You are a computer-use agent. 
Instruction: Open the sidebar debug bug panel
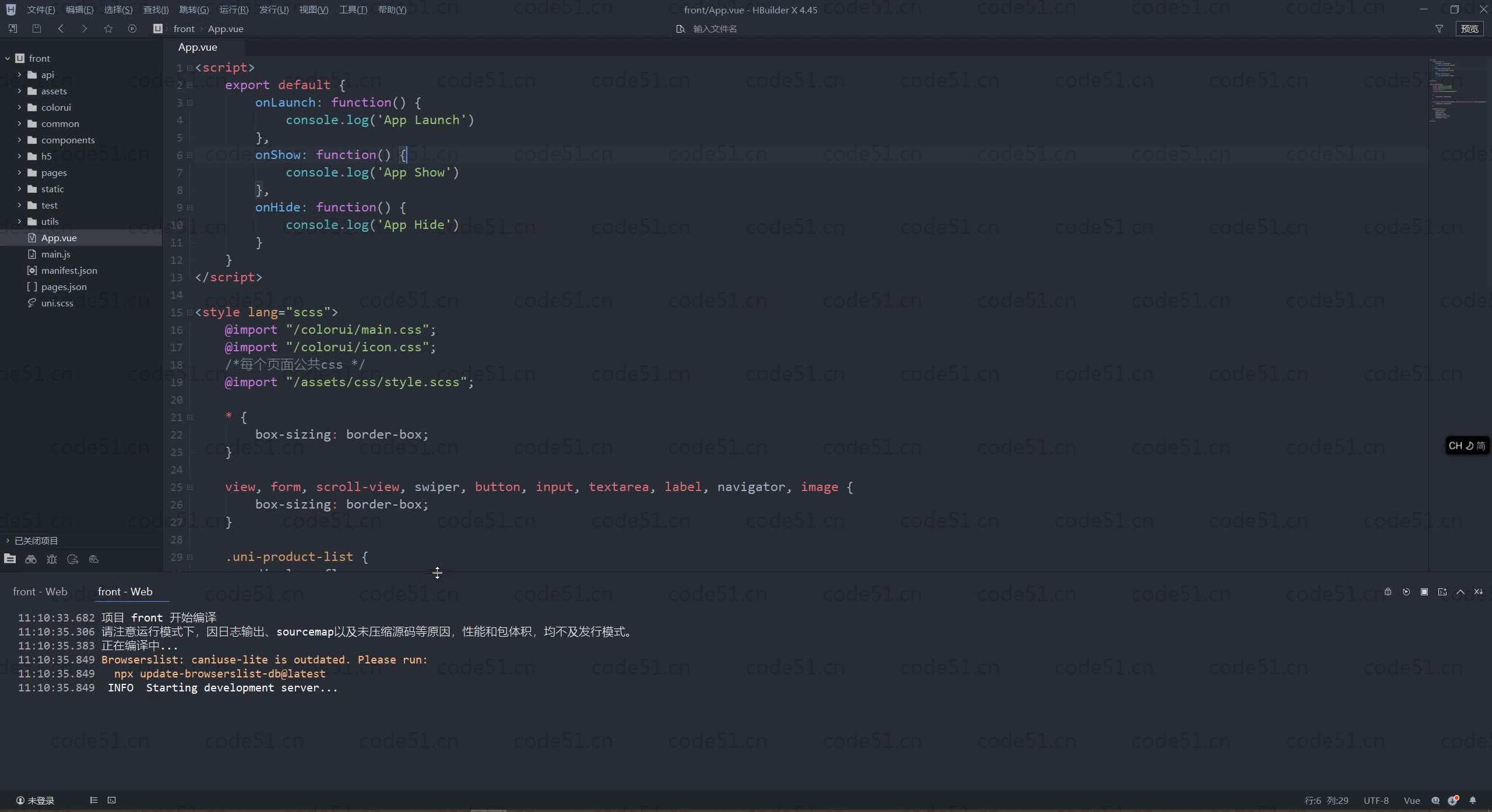[52, 559]
